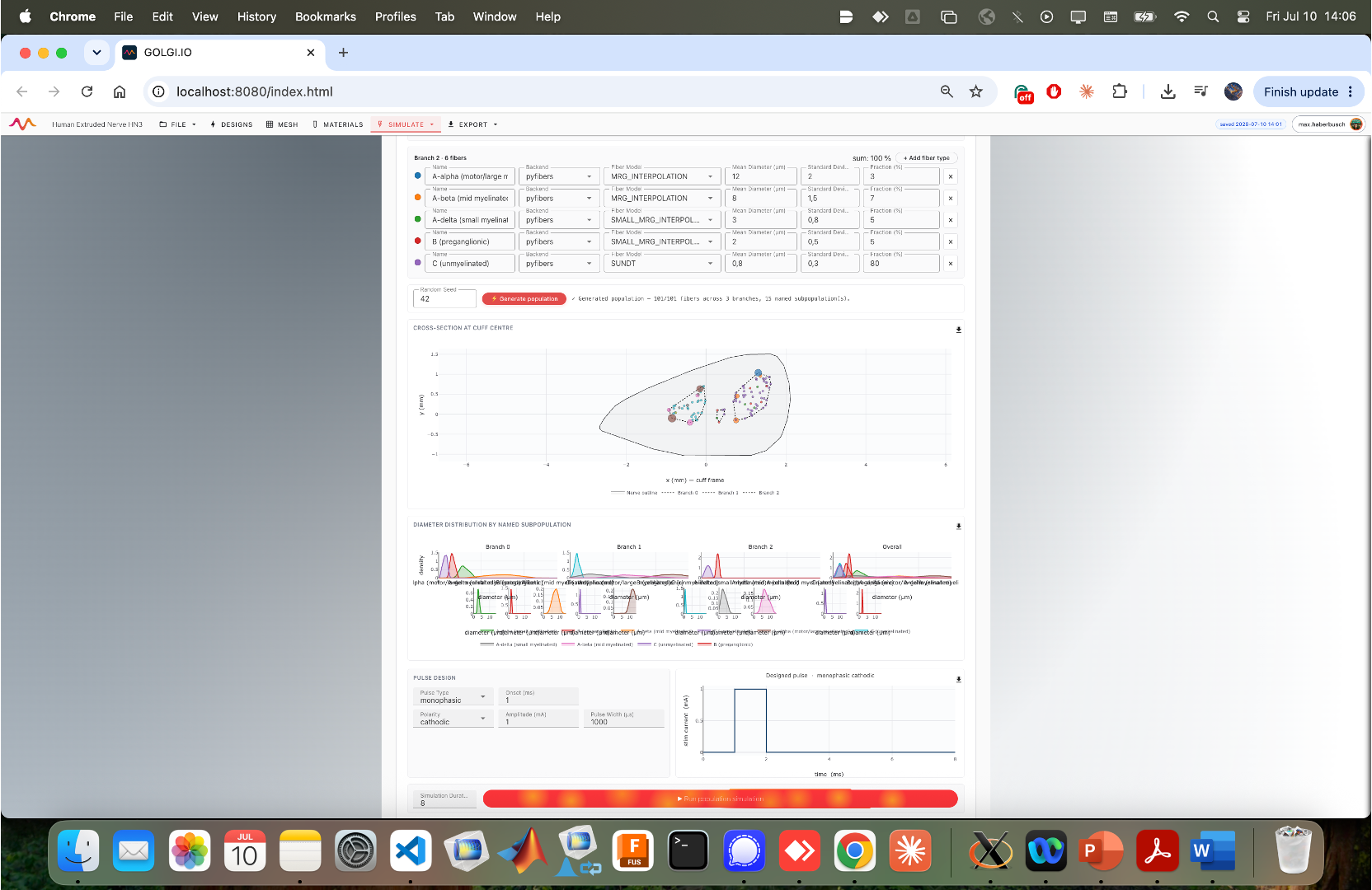Expand the EXPORT menu
This screenshot has width=1372, height=890.
[472, 124]
